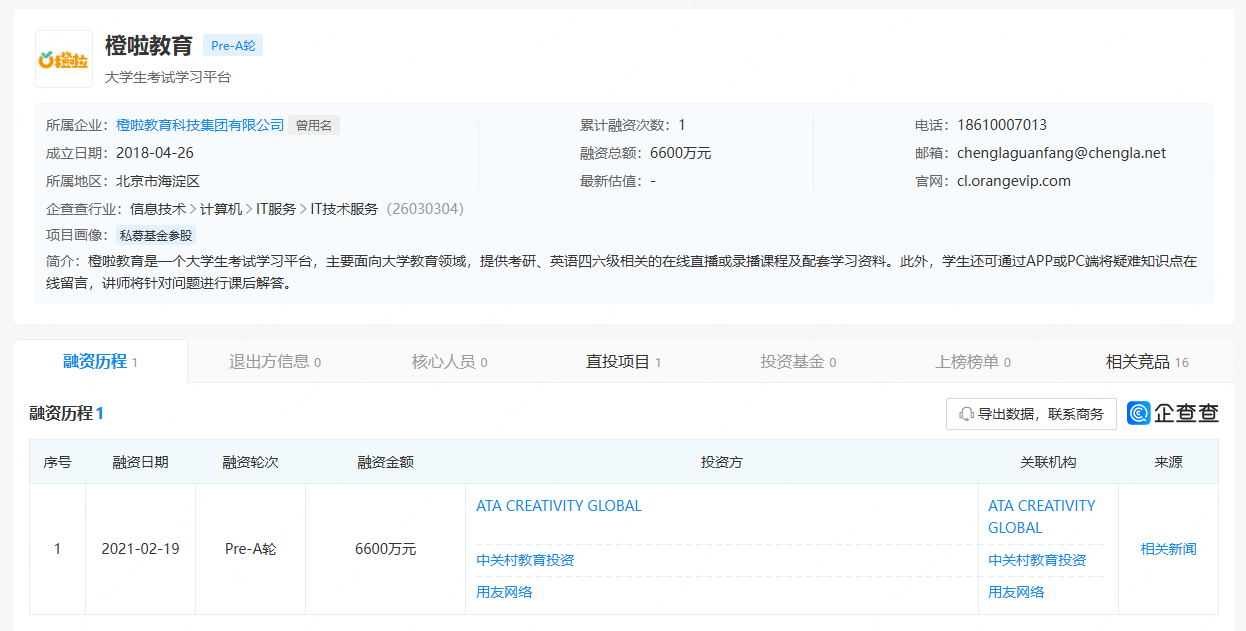The height and width of the screenshot is (631, 1246).
Task: Open 用友网络 investor link
Action: coord(504,592)
